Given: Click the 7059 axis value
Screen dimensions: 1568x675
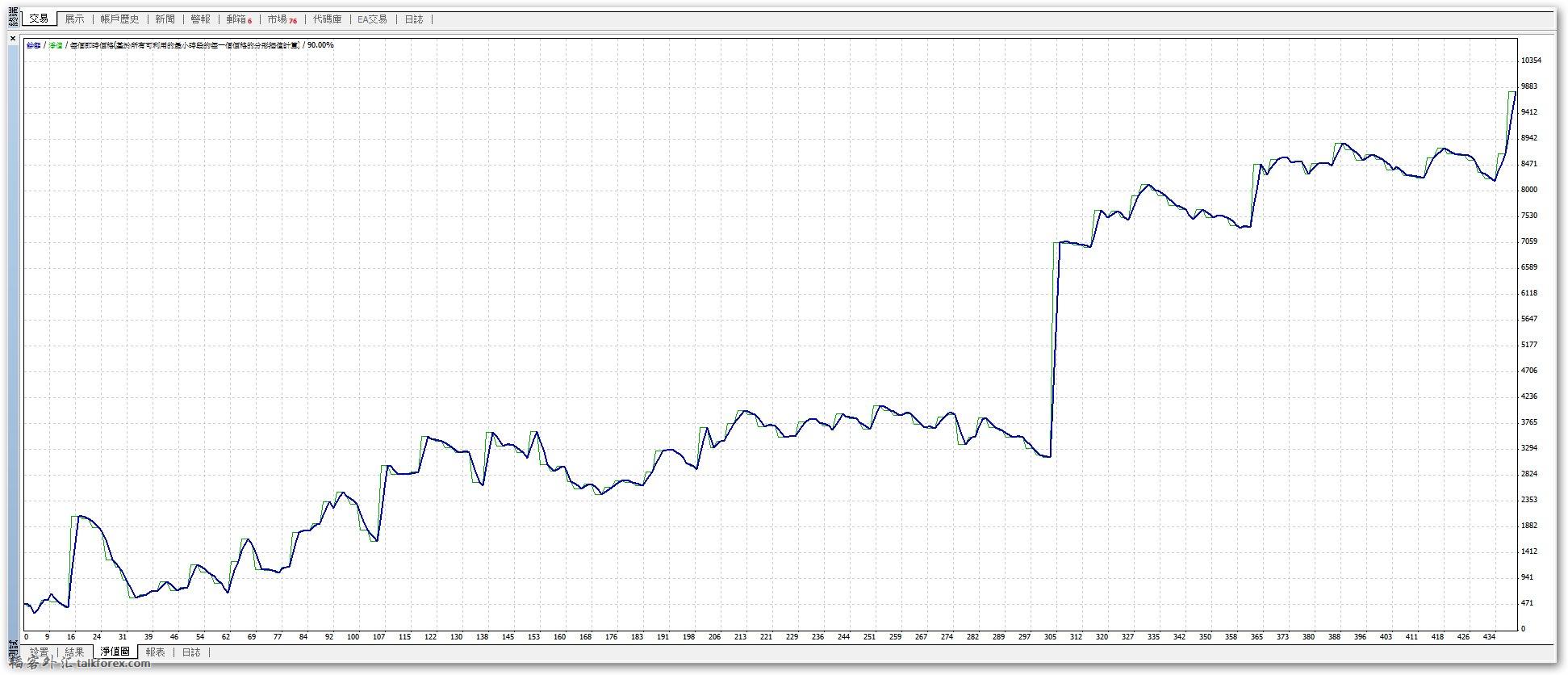Looking at the screenshot, I should coord(1529,241).
